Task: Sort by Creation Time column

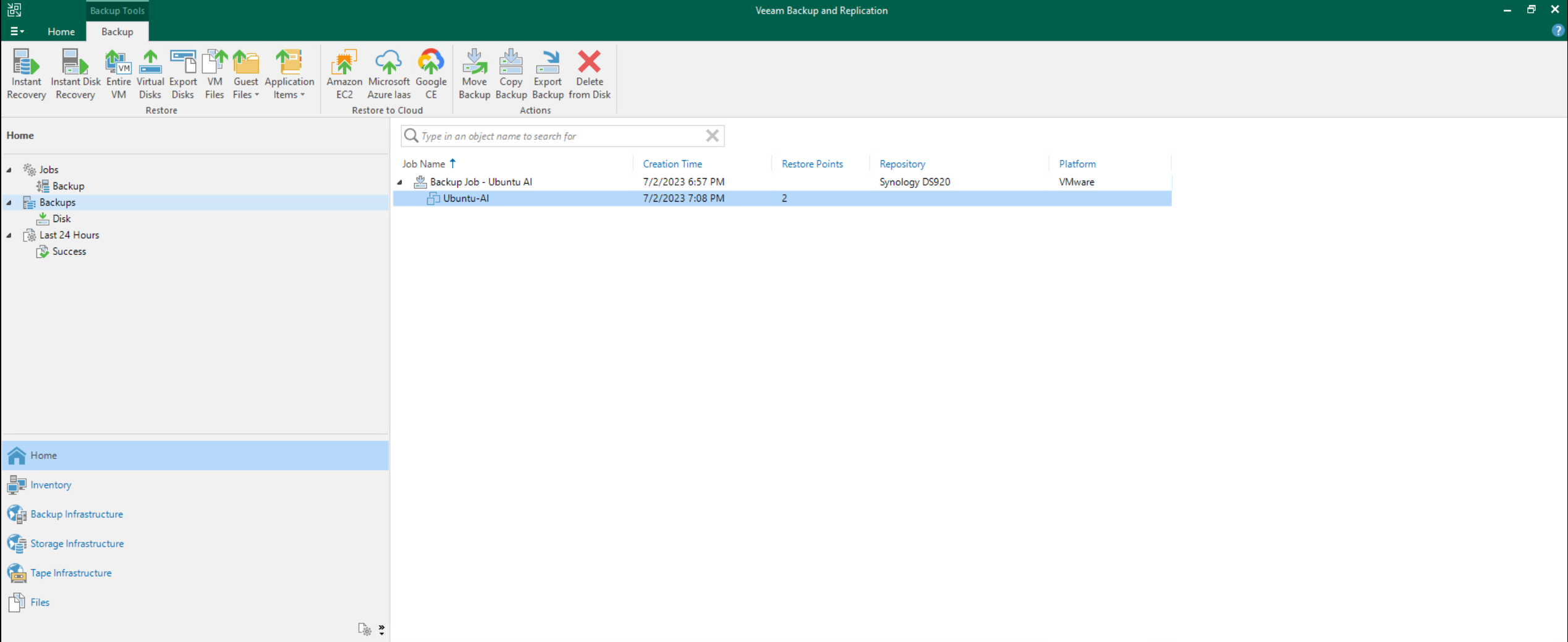Action: pos(672,164)
